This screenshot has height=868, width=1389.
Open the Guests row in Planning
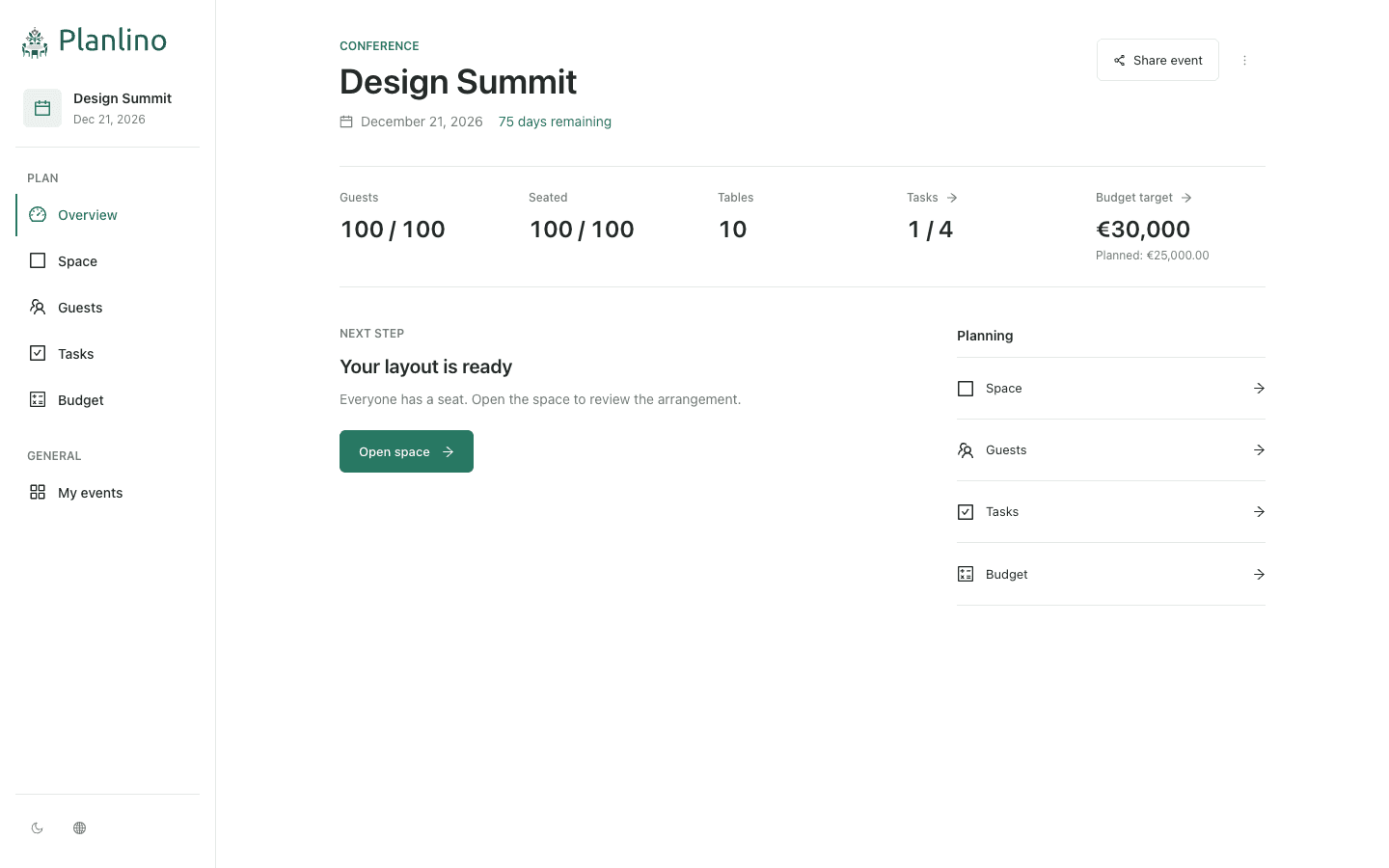tap(1111, 450)
